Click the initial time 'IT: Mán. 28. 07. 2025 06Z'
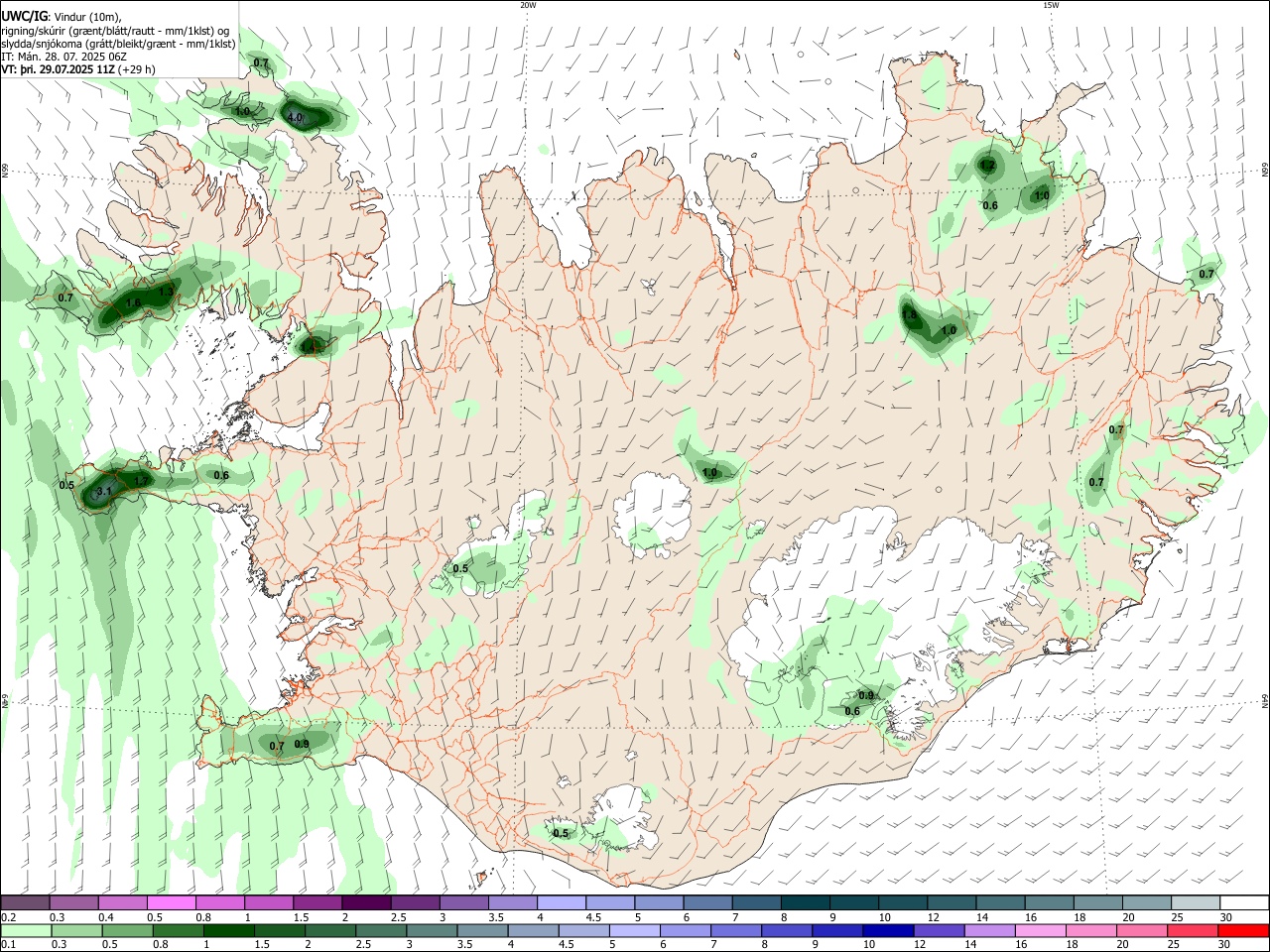This screenshot has height=952, width=1270. (x=63, y=57)
